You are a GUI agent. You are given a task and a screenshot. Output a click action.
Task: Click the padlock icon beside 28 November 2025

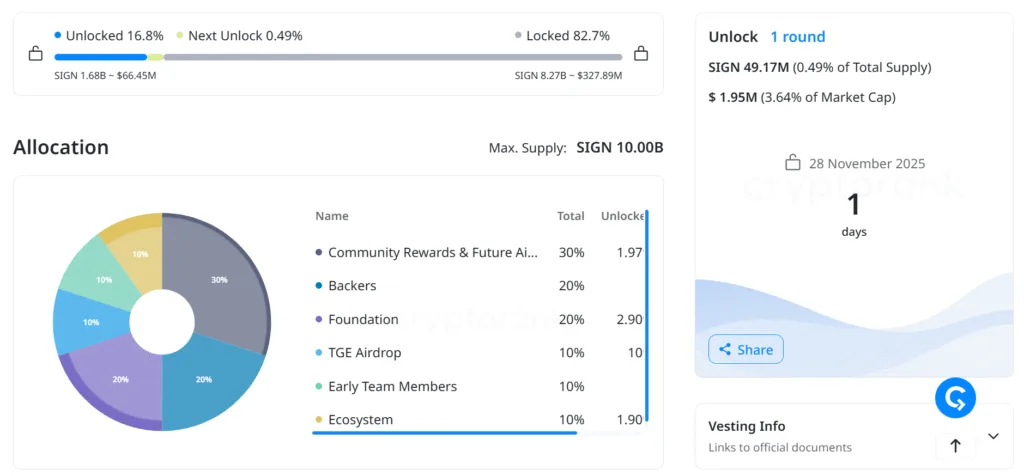click(792, 163)
